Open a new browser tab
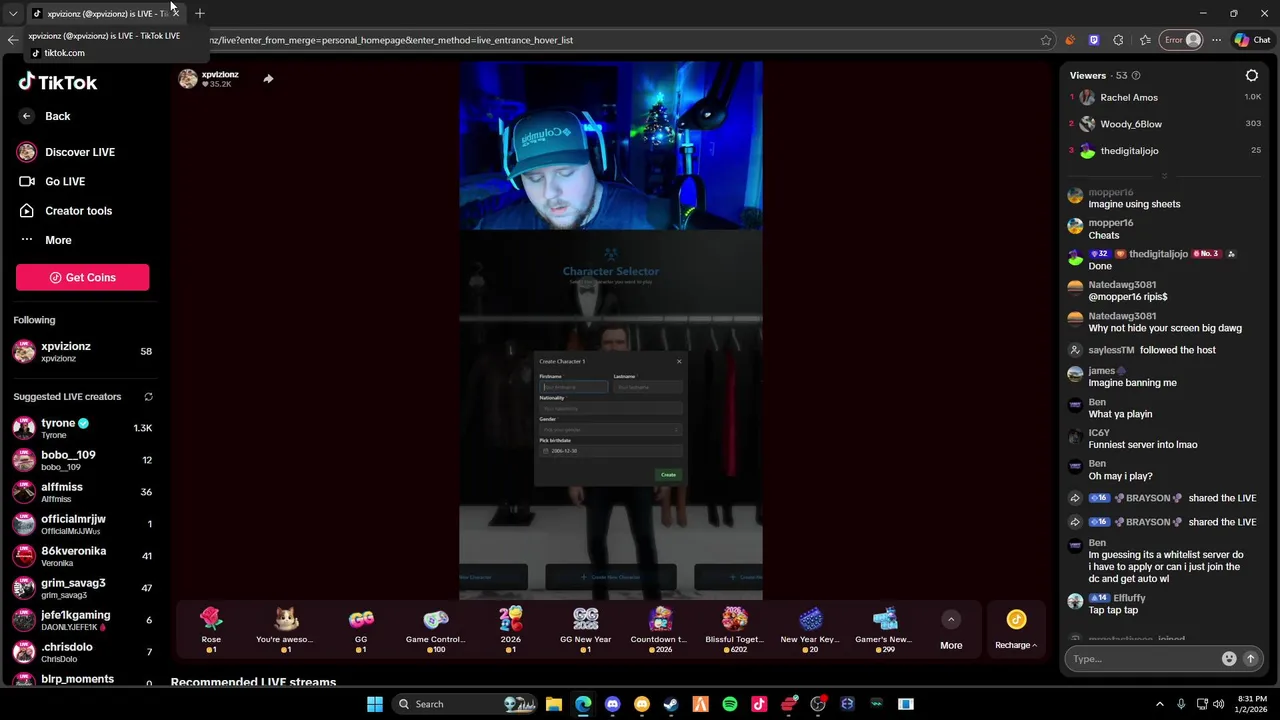Screen dimensions: 1280x720 point(200,13)
